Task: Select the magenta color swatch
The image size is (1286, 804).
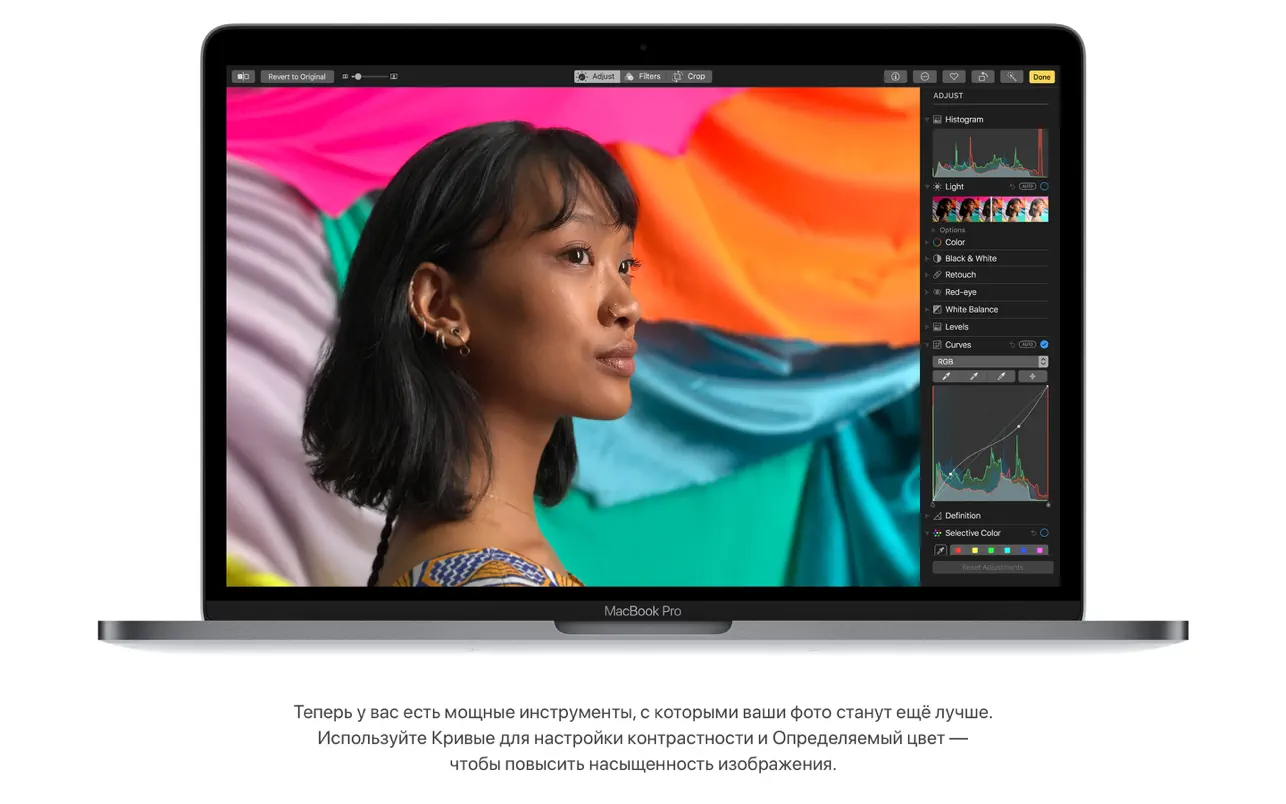Action: click(x=1040, y=550)
